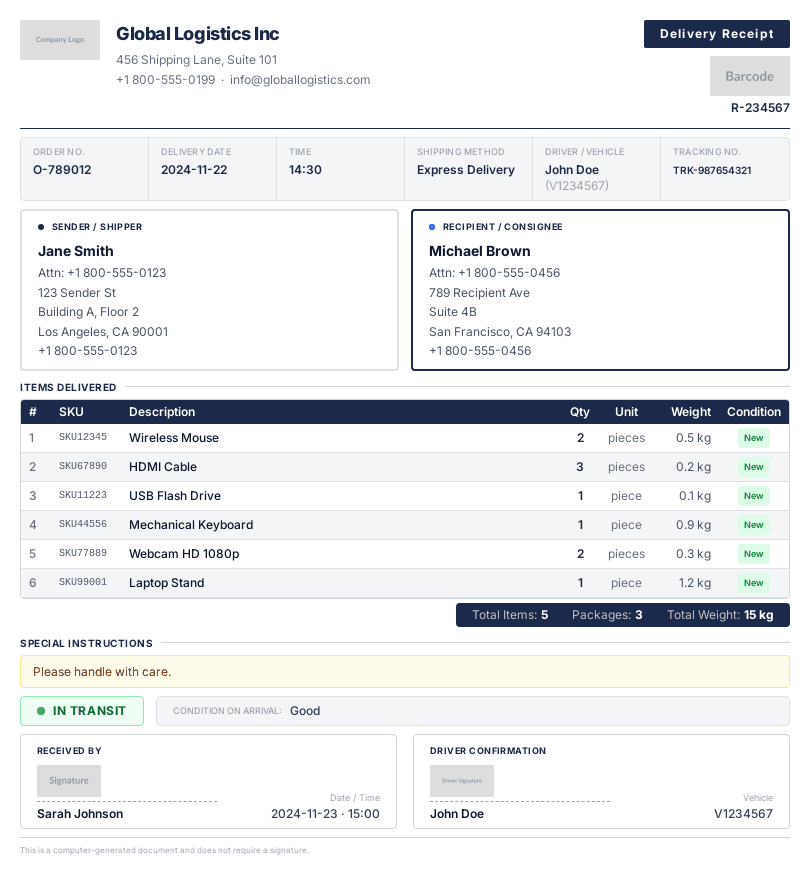Click the Received By signature image

tap(69, 781)
